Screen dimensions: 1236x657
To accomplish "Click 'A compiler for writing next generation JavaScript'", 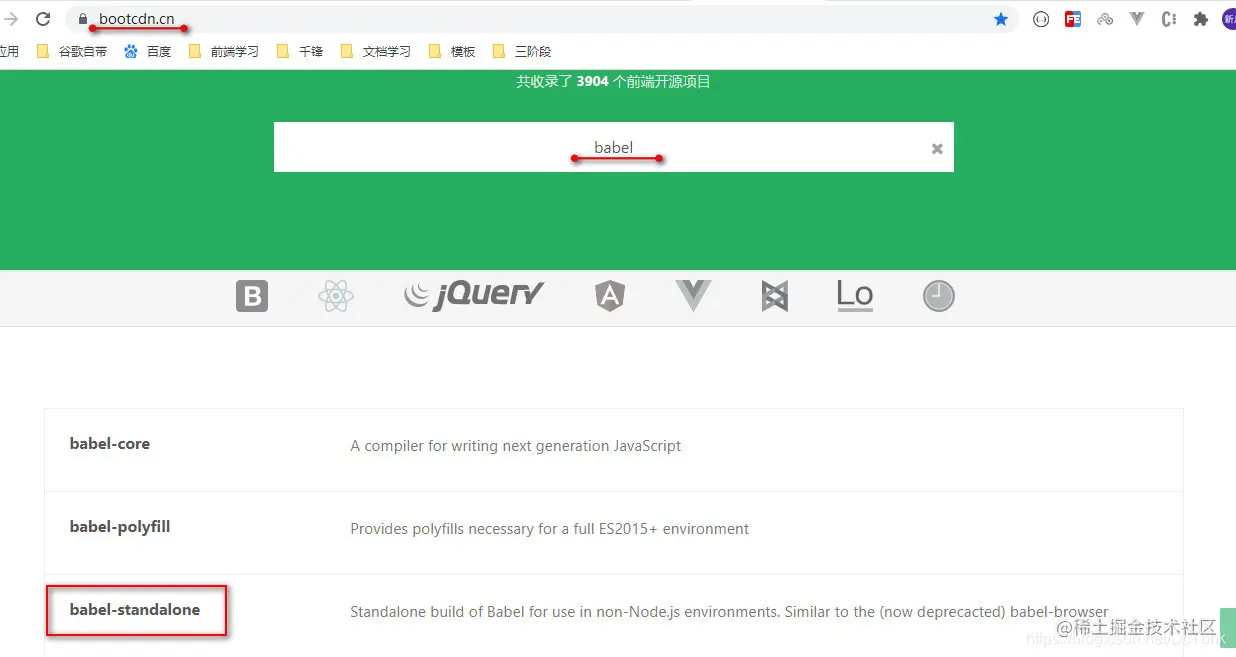I will (516, 446).
